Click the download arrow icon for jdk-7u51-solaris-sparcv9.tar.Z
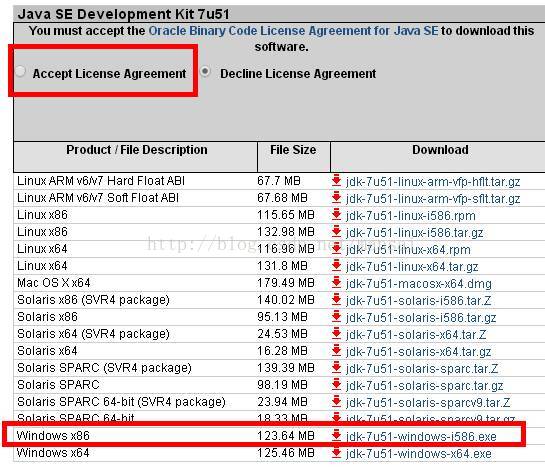The width and height of the screenshot is (545, 467). pos(336,402)
